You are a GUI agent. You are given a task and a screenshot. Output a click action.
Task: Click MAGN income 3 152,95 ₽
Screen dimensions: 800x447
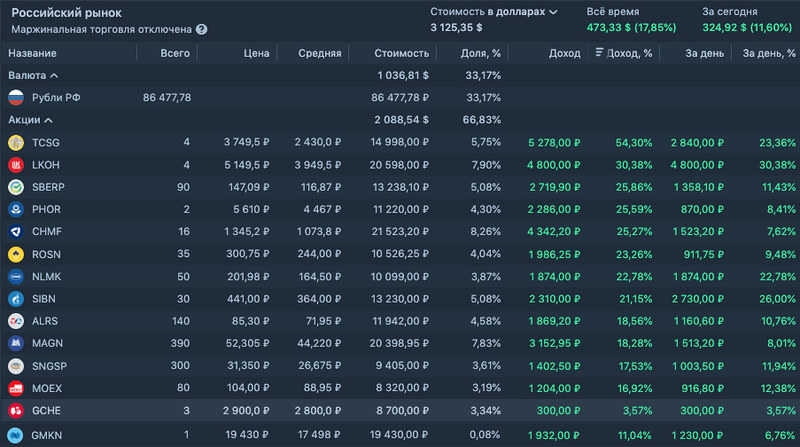coord(555,343)
